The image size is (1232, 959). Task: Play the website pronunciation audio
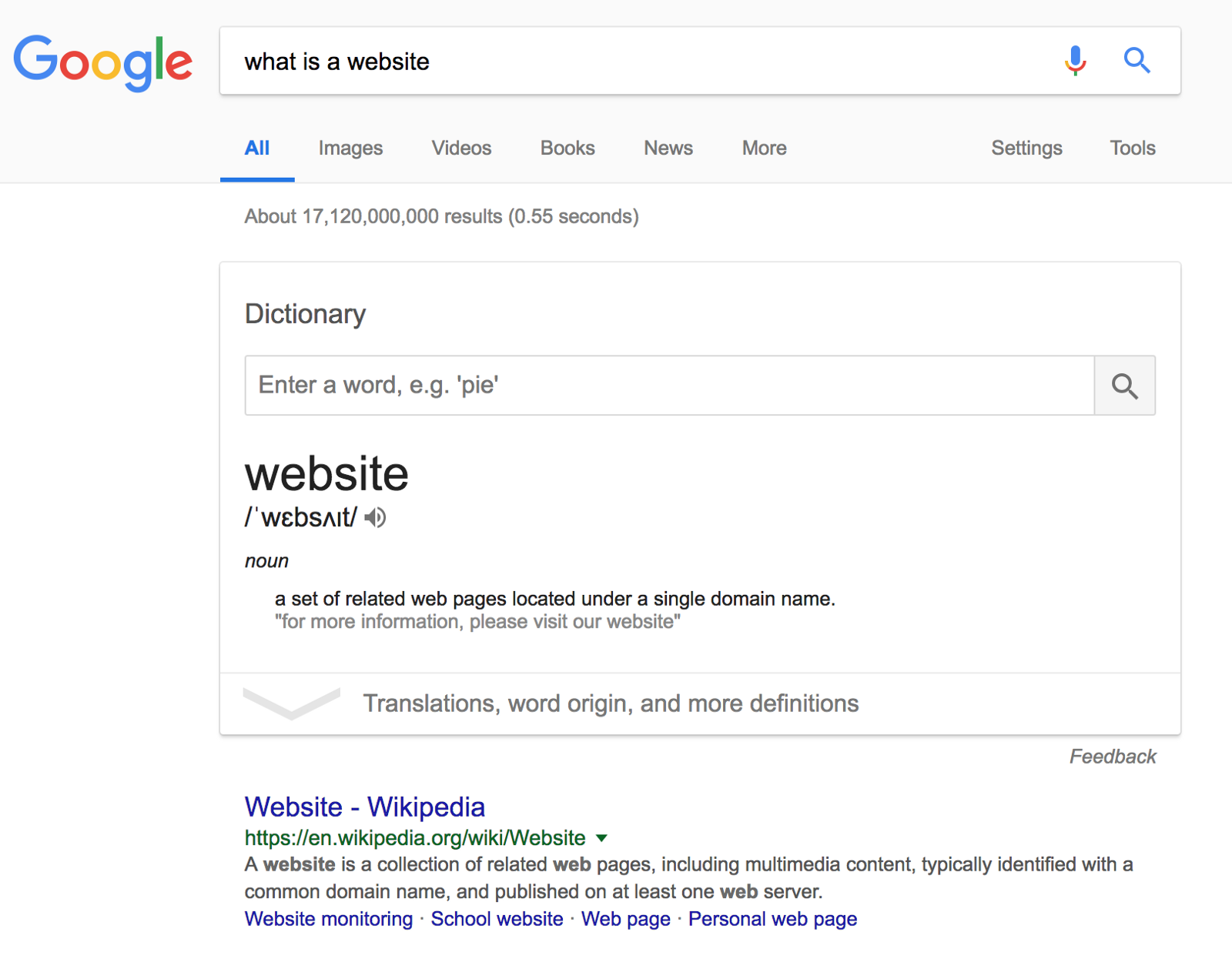[x=375, y=518]
